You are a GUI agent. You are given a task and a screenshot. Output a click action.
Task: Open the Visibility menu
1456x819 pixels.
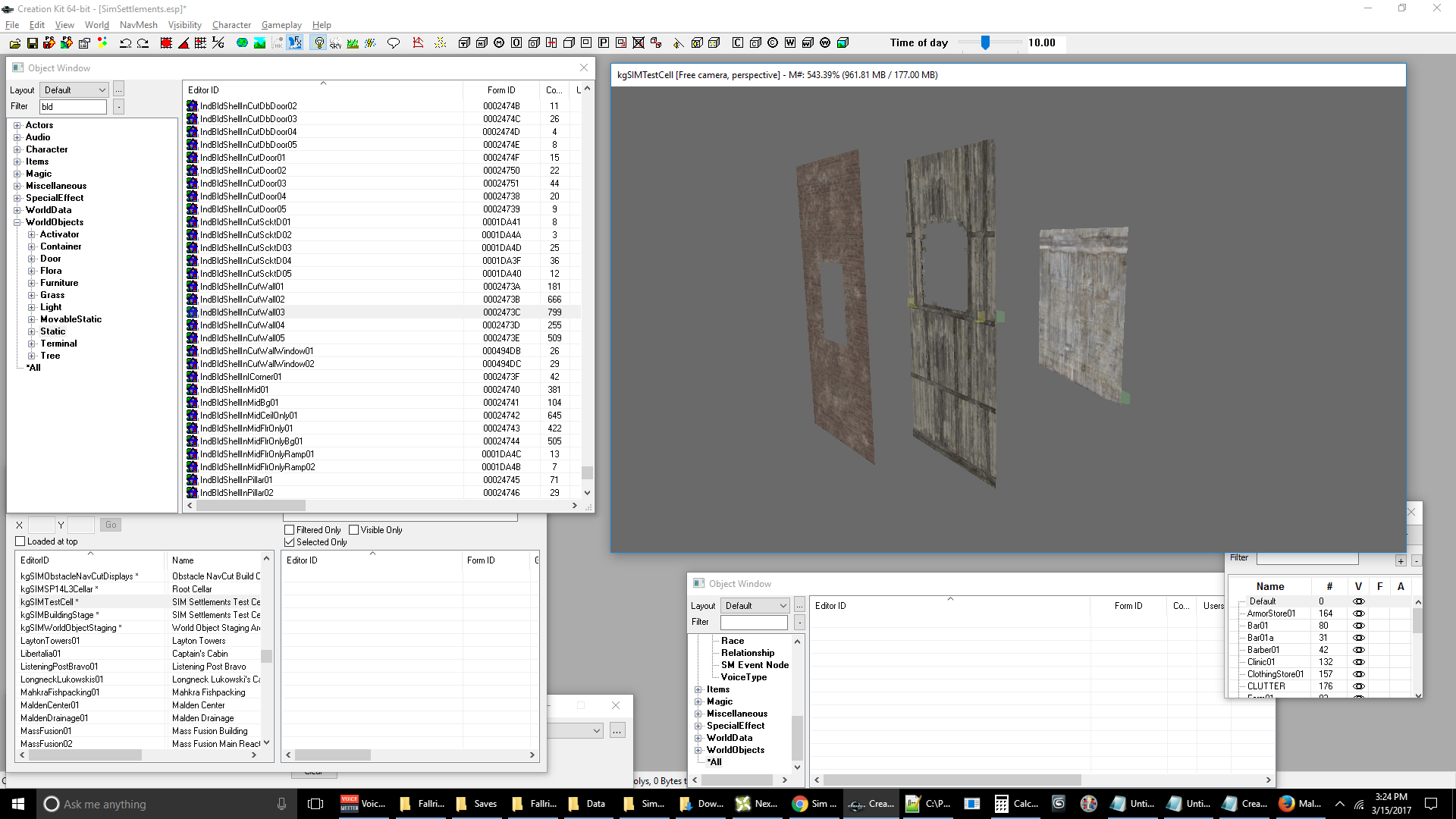pos(185,25)
